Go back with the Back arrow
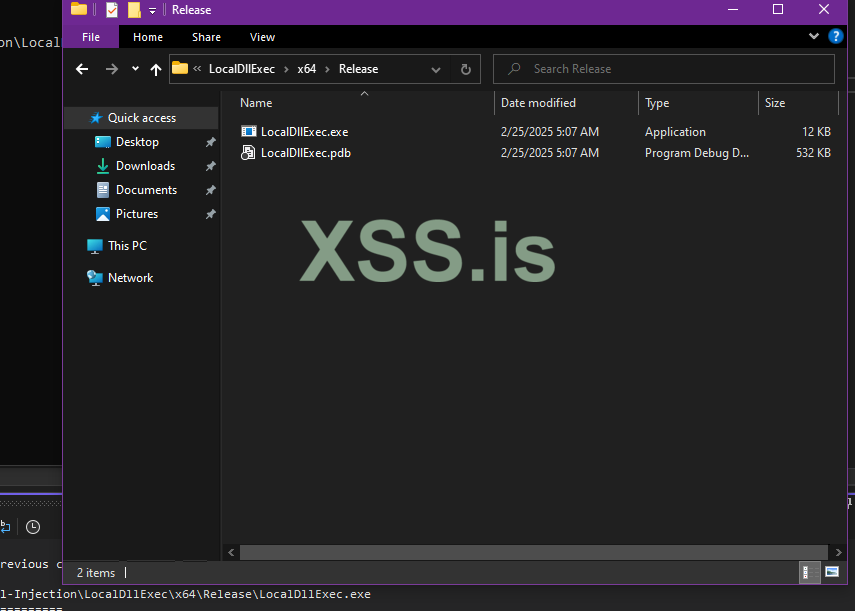The height and width of the screenshot is (611, 855). coord(82,69)
